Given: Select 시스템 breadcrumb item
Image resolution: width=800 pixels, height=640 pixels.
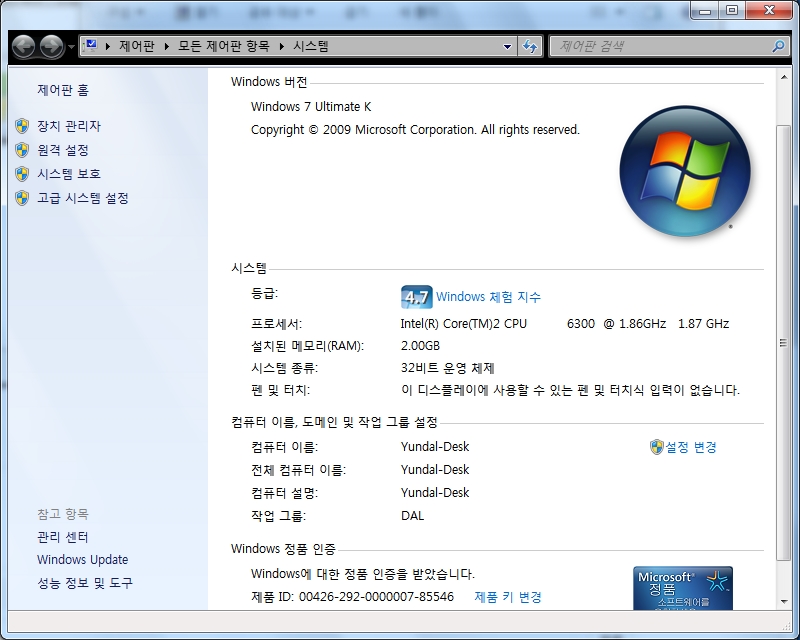Looking at the screenshot, I should pyautogui.click(x=311, y=46).
